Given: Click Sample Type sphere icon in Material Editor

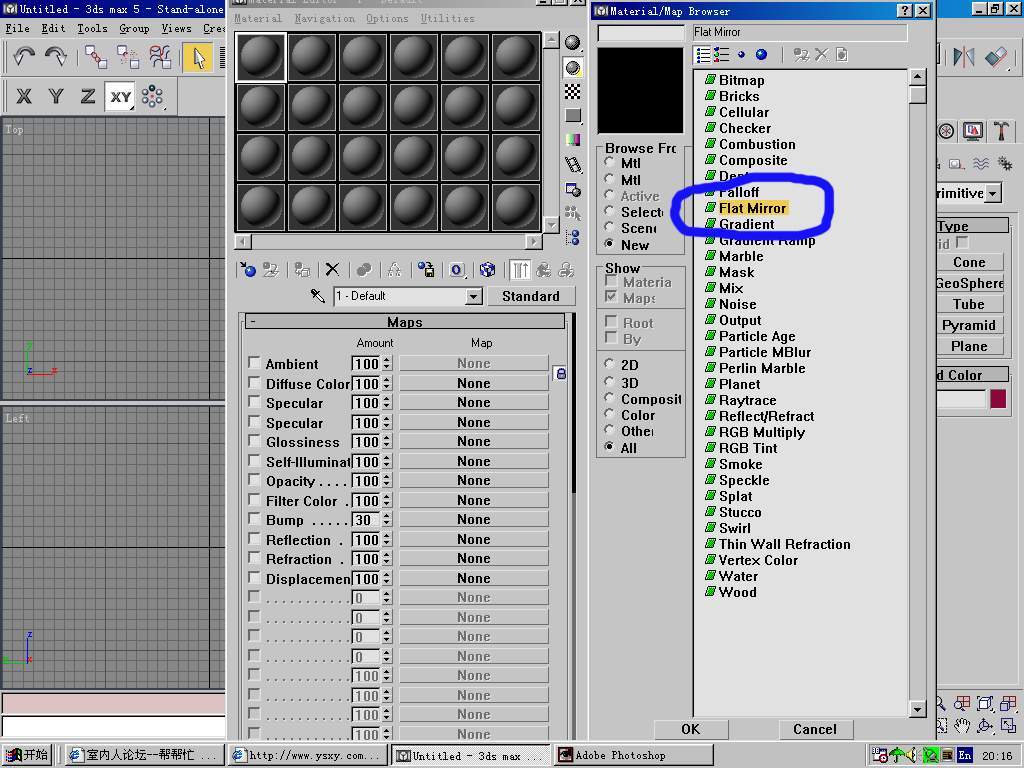Looking at the screenshot, I should click(573, 42).
